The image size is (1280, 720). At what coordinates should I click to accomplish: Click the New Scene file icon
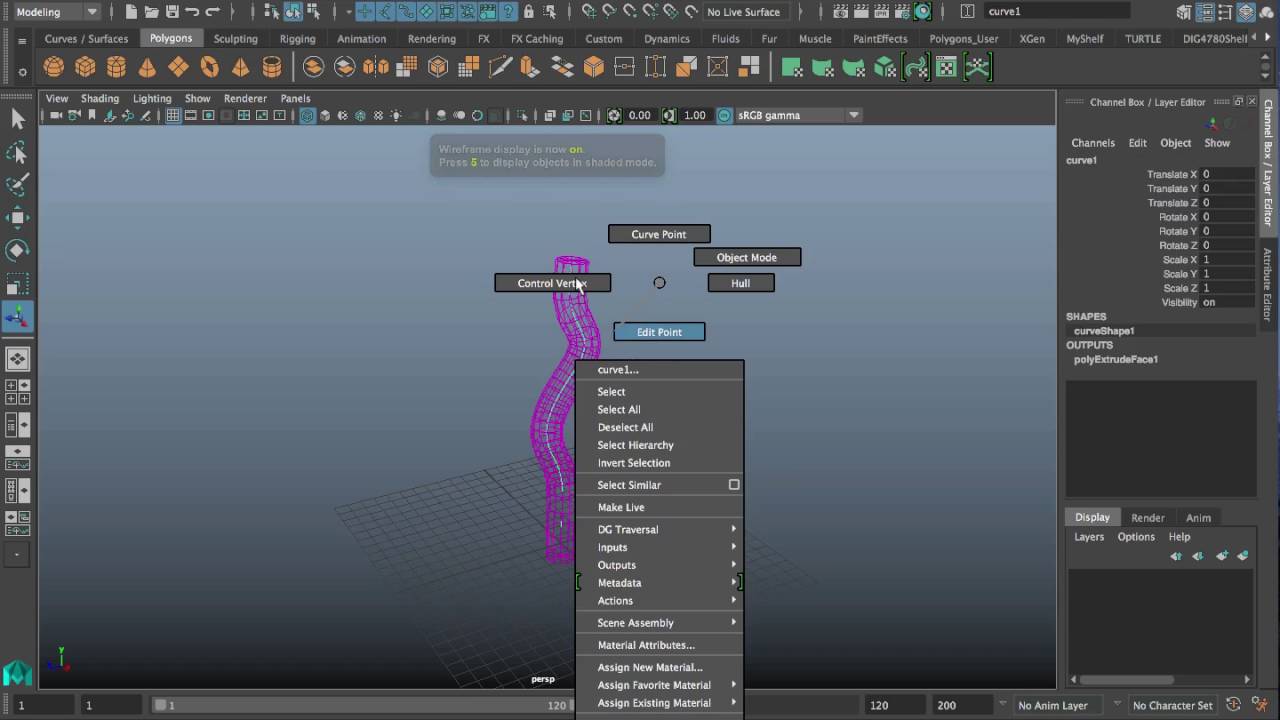pyautogui.click(x=131, y=12)
